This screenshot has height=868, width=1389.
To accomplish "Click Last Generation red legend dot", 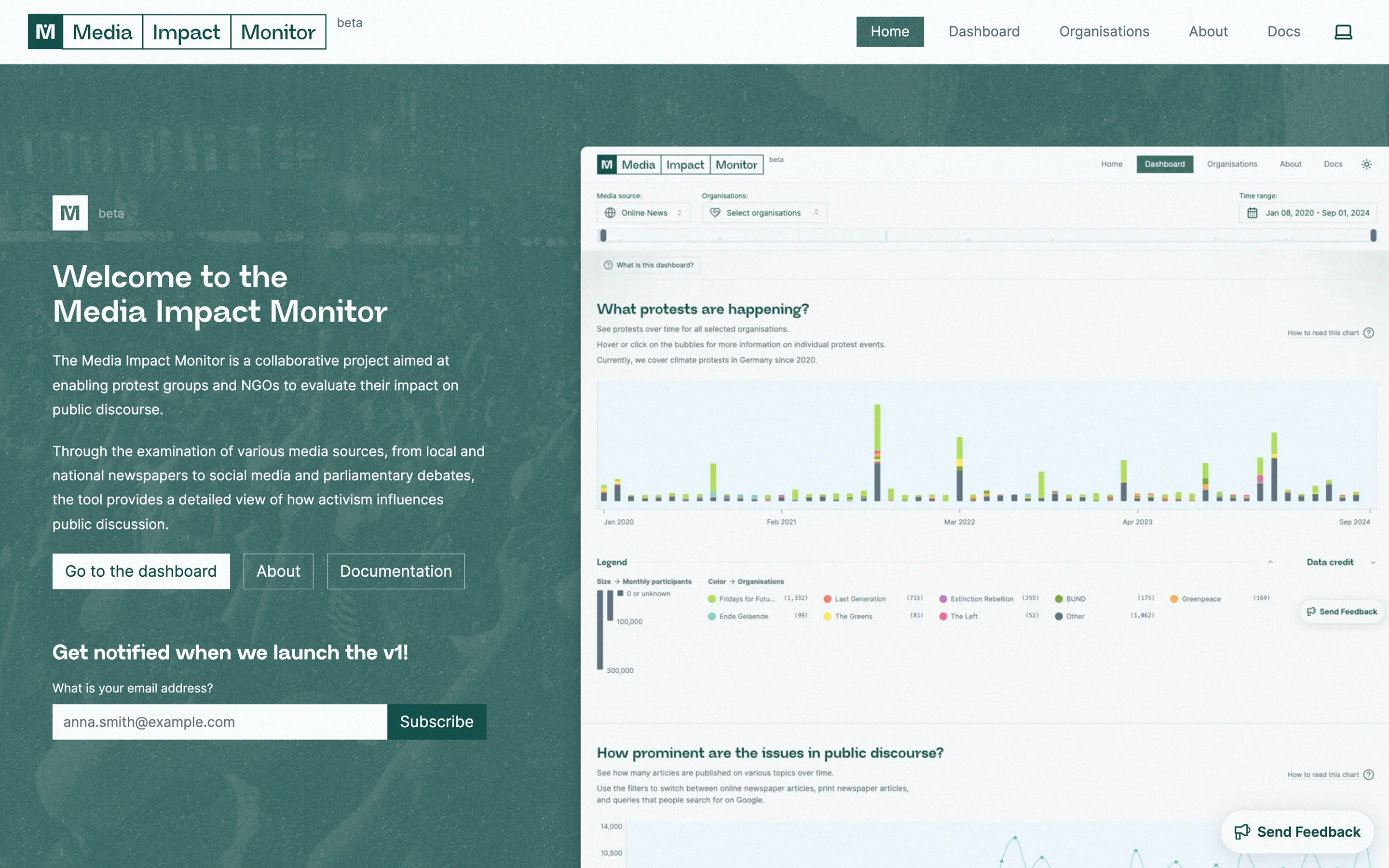I will (827, 599).
